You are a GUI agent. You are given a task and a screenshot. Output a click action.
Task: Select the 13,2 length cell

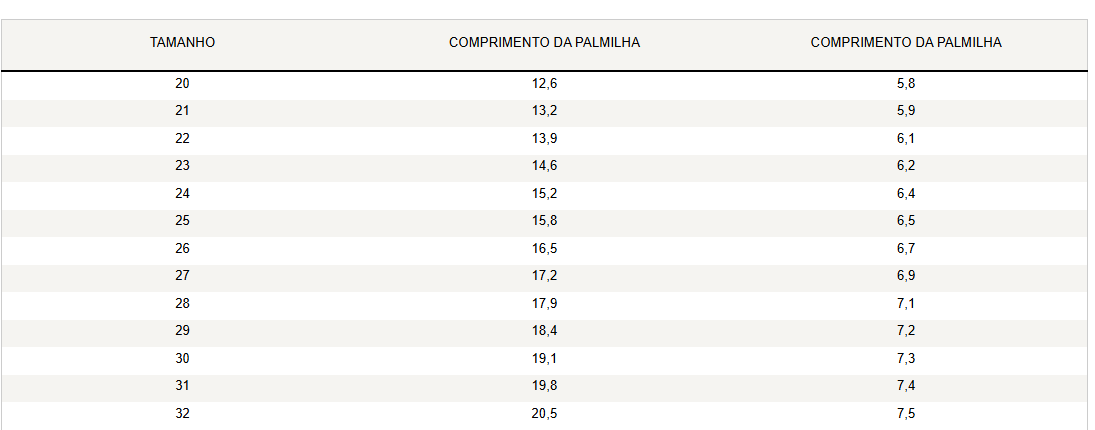tap(544, 111)
